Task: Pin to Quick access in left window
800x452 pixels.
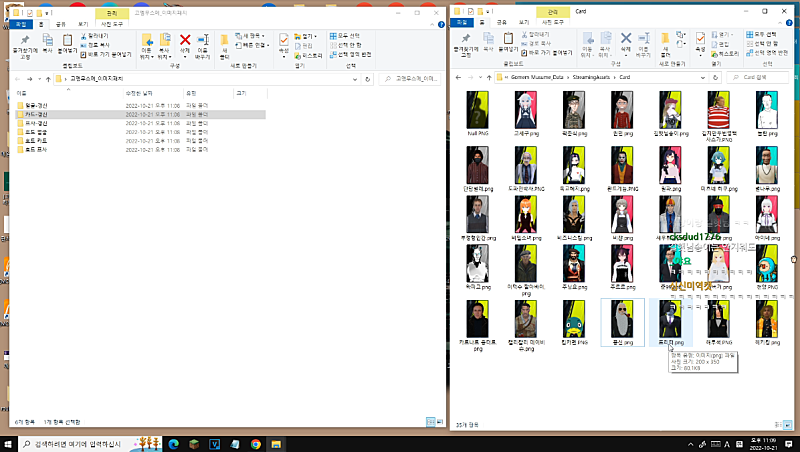Action: [25, 46]
